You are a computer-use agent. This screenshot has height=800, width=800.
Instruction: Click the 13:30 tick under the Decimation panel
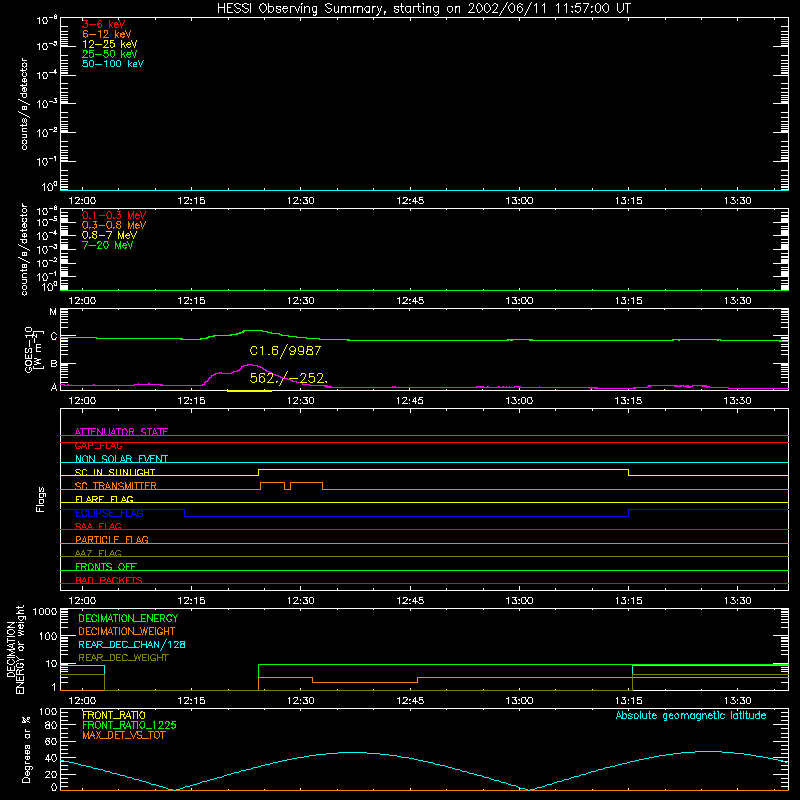(738, 700)
